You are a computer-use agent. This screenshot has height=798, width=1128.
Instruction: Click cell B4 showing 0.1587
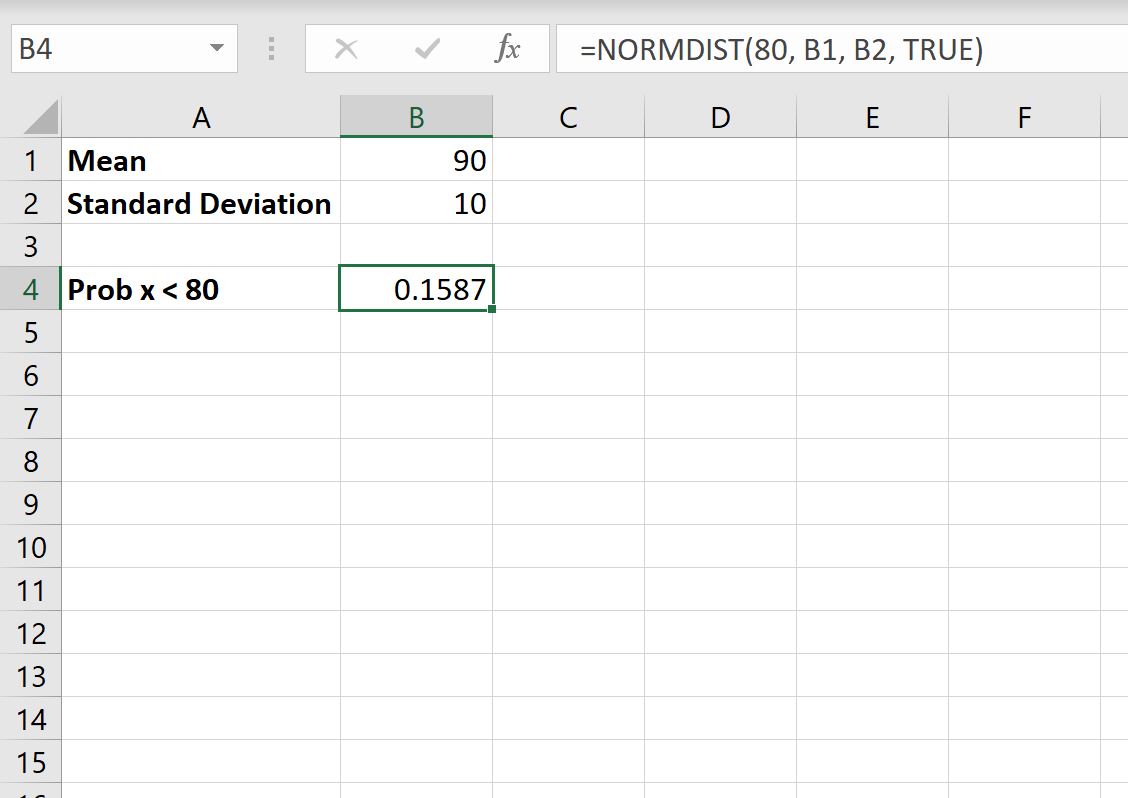click(416, 289)
